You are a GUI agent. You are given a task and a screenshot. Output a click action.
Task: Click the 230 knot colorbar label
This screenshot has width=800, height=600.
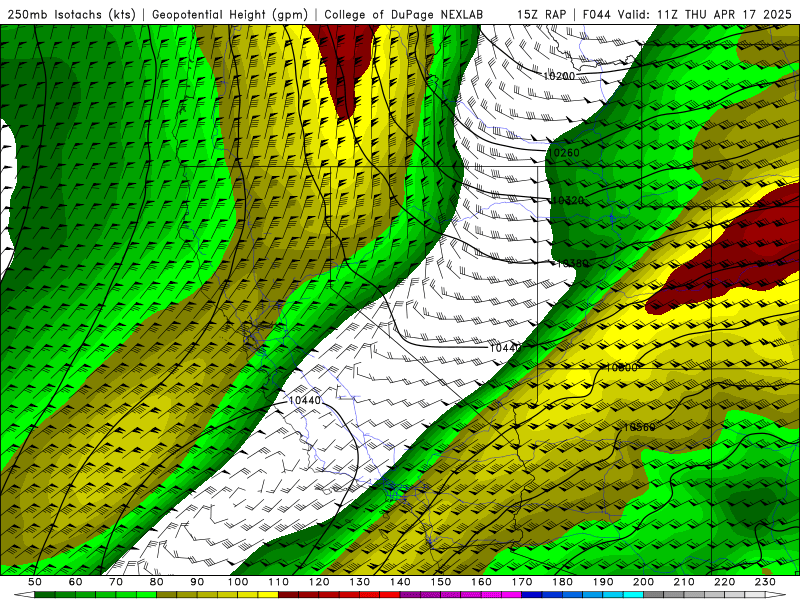[x=765, y=582]
